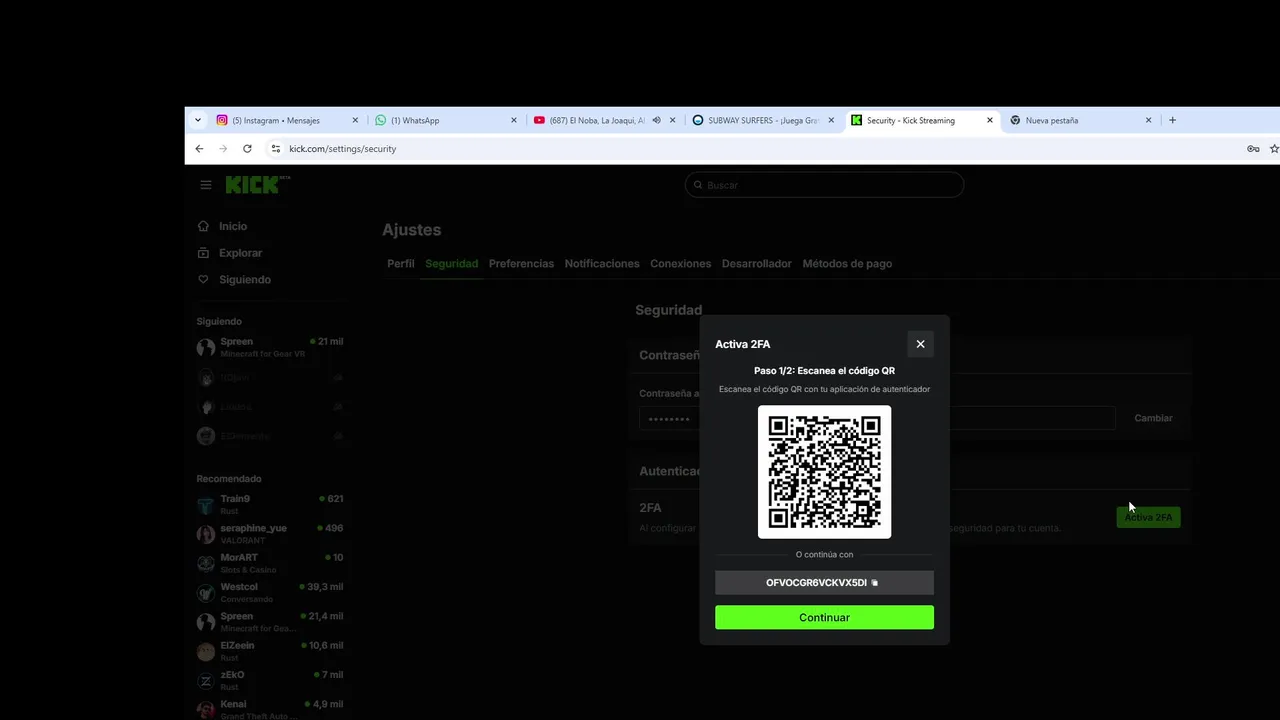Open Spreen channel under Recomendado
The width and height of the screenshot is (1280, 720).
[270, 622]
